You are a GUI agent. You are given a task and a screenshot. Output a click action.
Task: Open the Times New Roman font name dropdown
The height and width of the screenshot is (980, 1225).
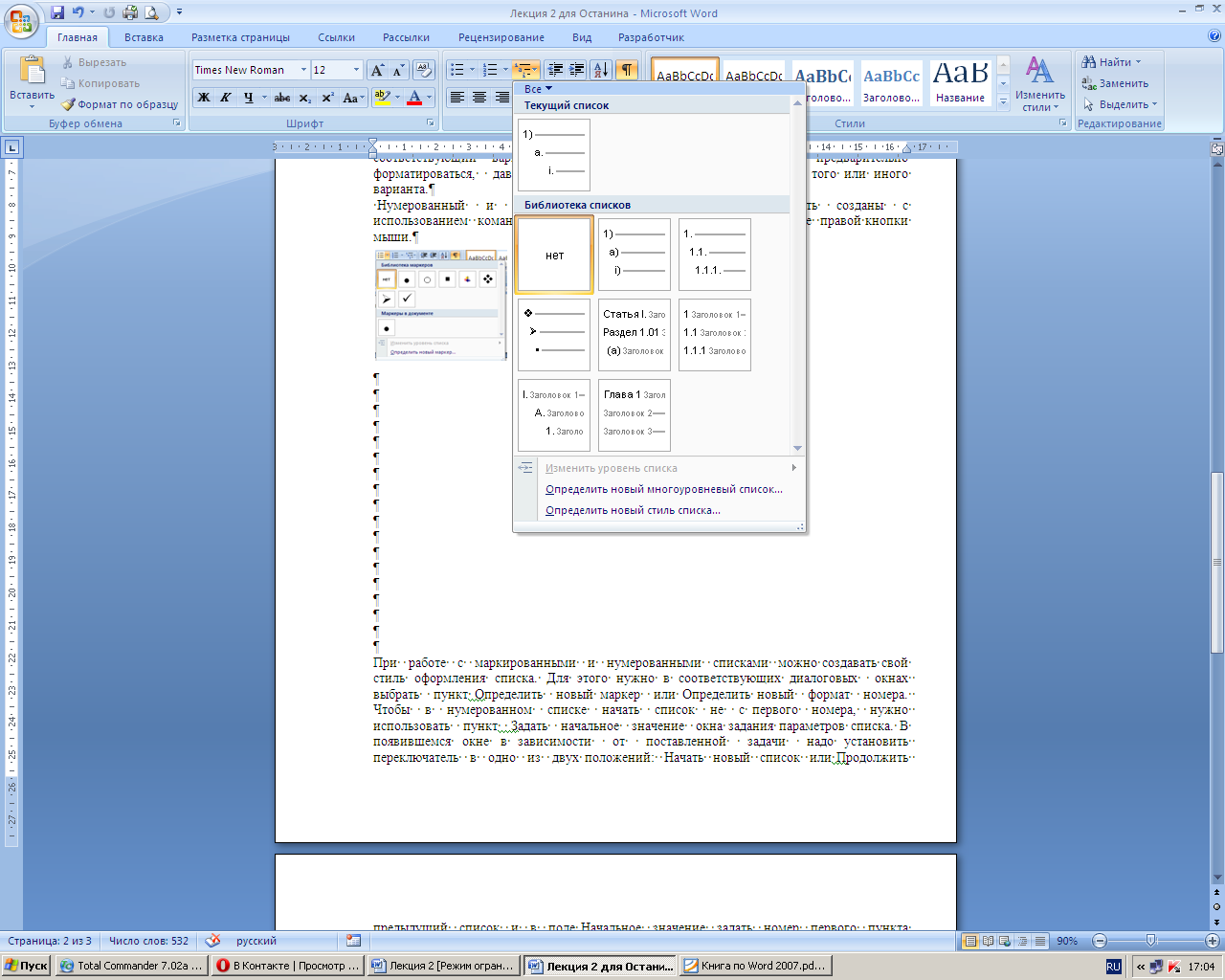tap(303, 70)
